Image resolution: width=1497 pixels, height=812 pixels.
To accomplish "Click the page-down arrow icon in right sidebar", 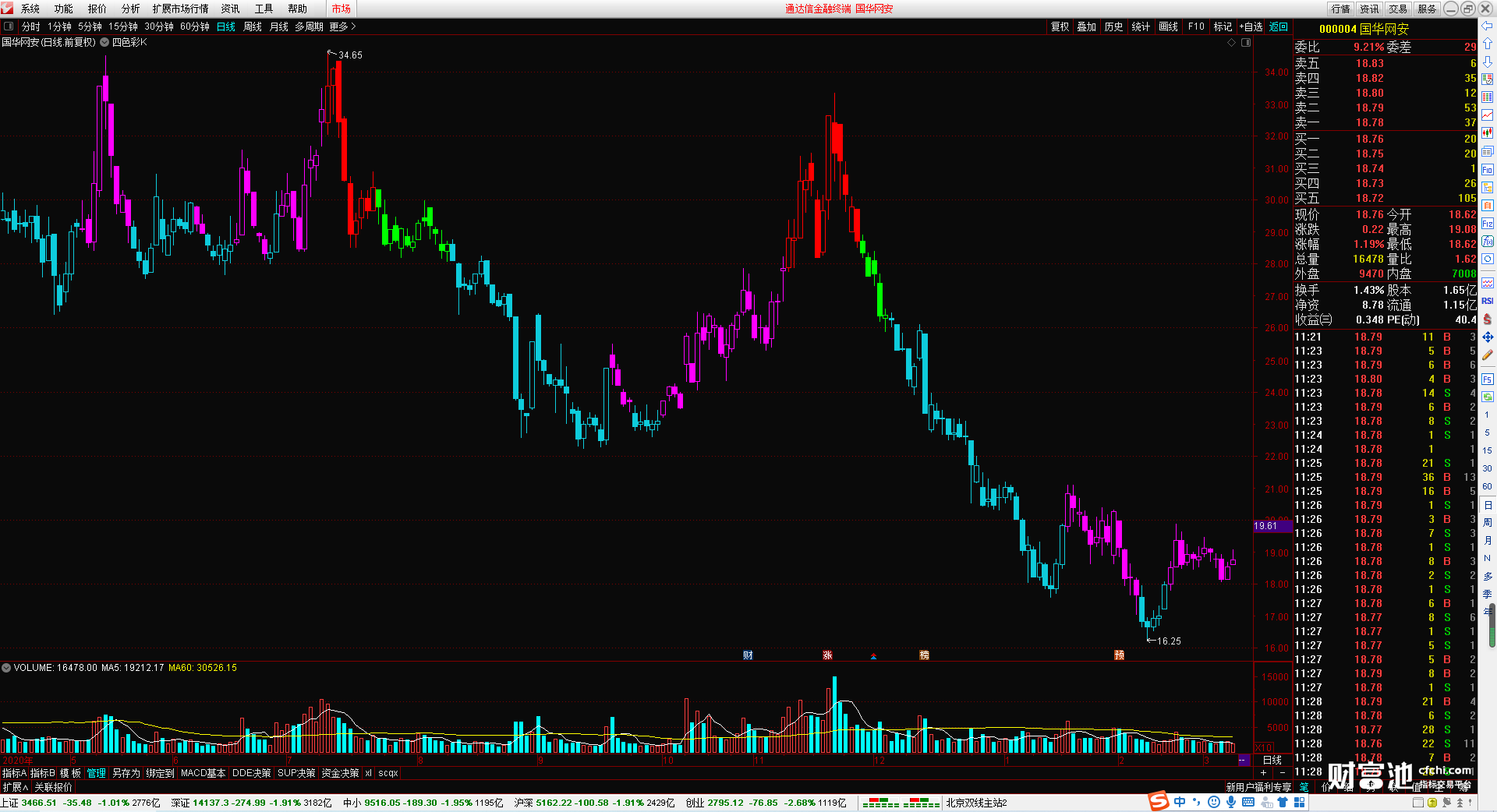I will pyautogui.click(x=1487, y=62).
